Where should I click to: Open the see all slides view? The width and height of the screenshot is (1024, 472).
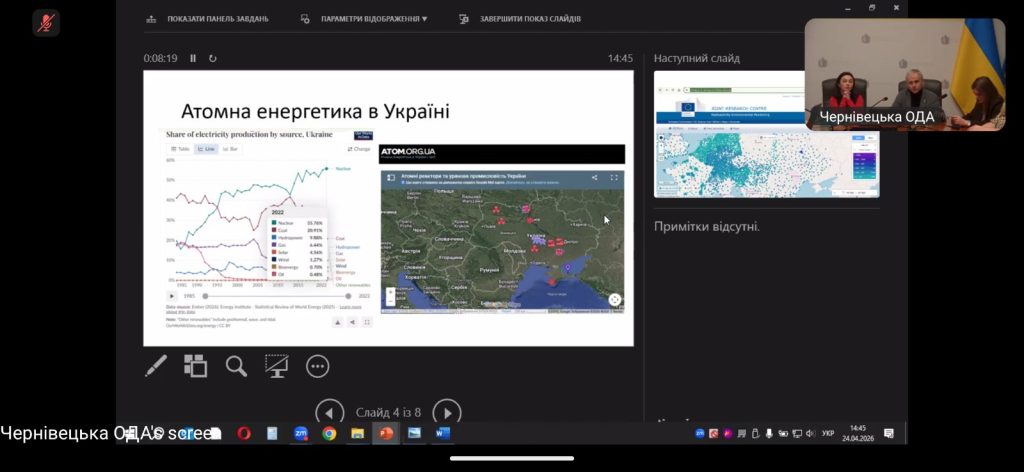(x=196, y=366)
